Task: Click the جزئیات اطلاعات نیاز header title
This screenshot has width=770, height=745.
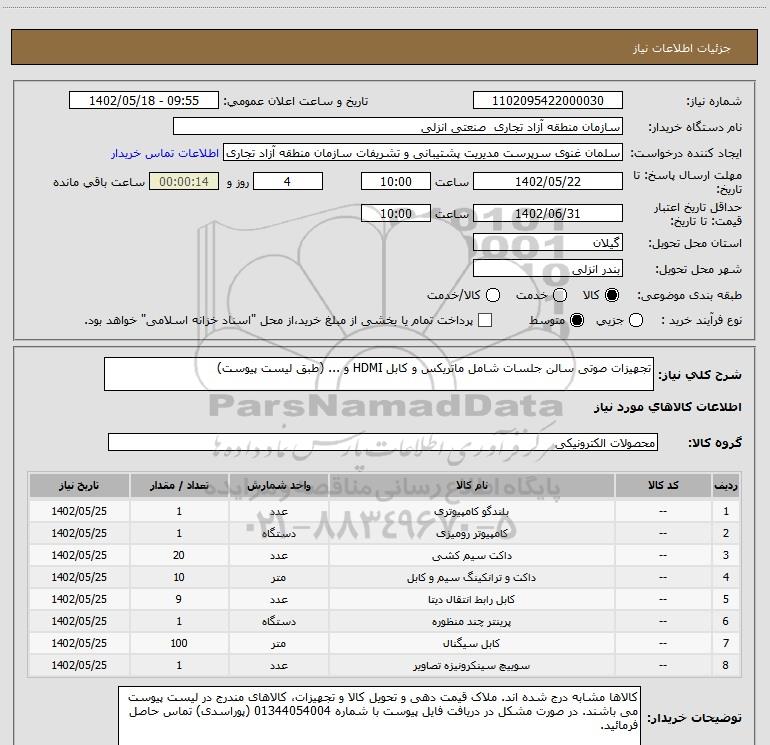Action: click(682, 48)
